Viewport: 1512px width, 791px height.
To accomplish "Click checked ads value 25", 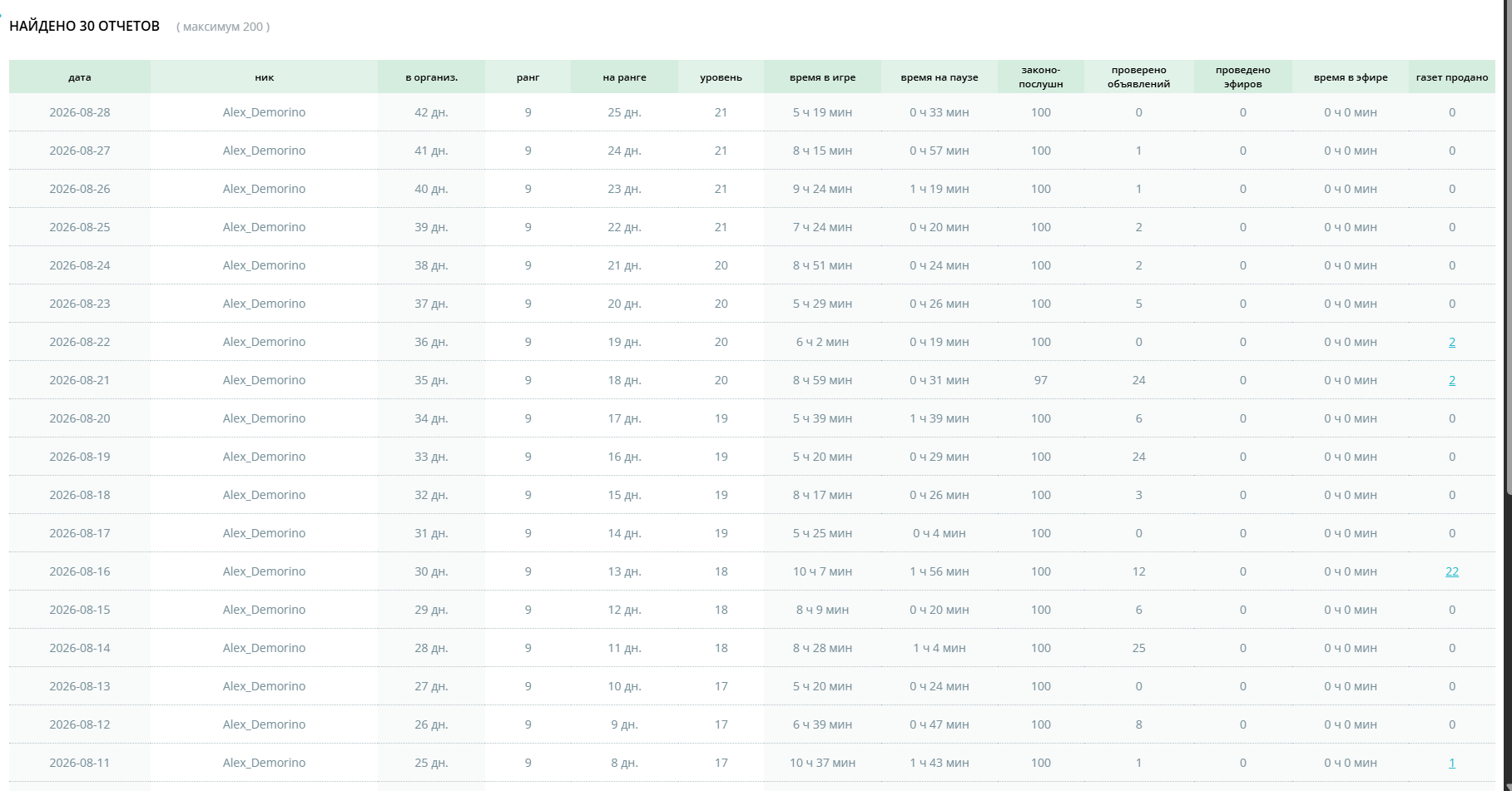I will pyautogui.click(x=1138, y=648).
